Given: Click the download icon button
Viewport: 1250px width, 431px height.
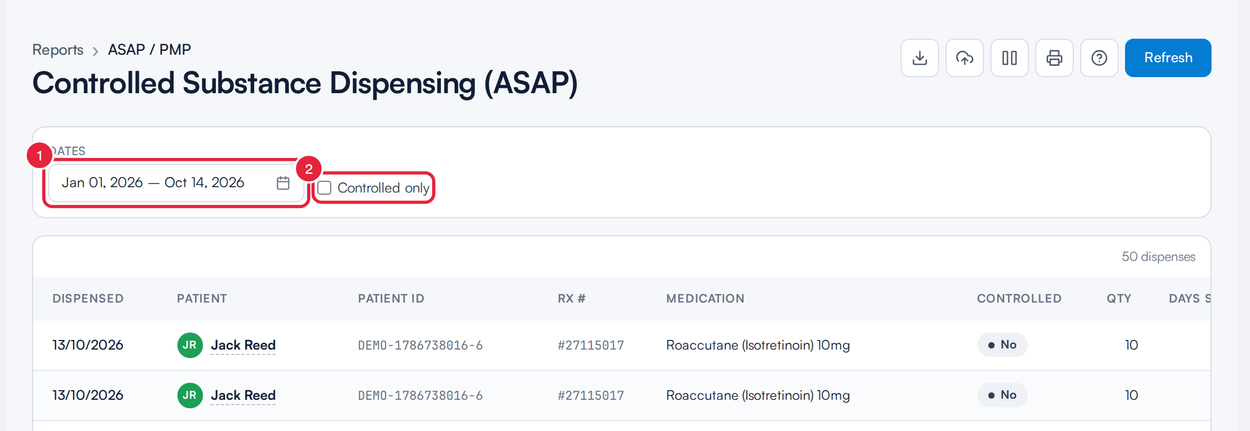Looking at the screenshot, I should pyautogui.click(x=920, y=58).
